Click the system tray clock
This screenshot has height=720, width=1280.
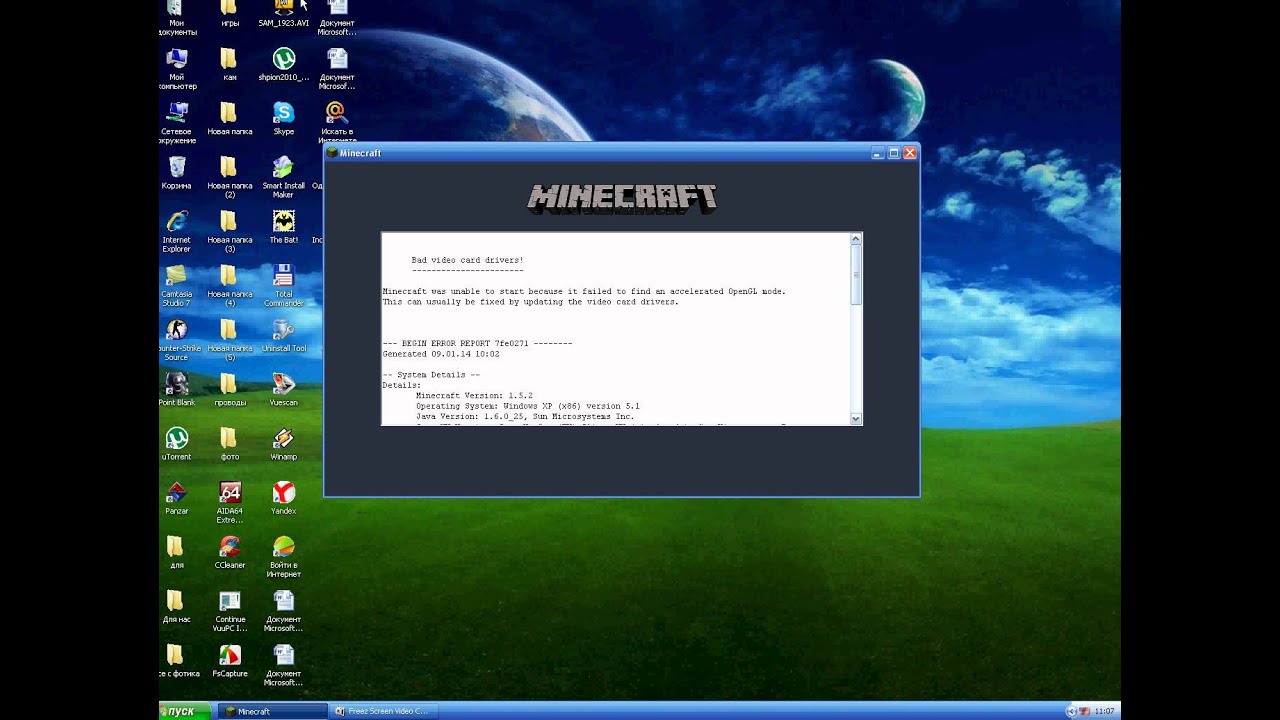[1104, 711]
